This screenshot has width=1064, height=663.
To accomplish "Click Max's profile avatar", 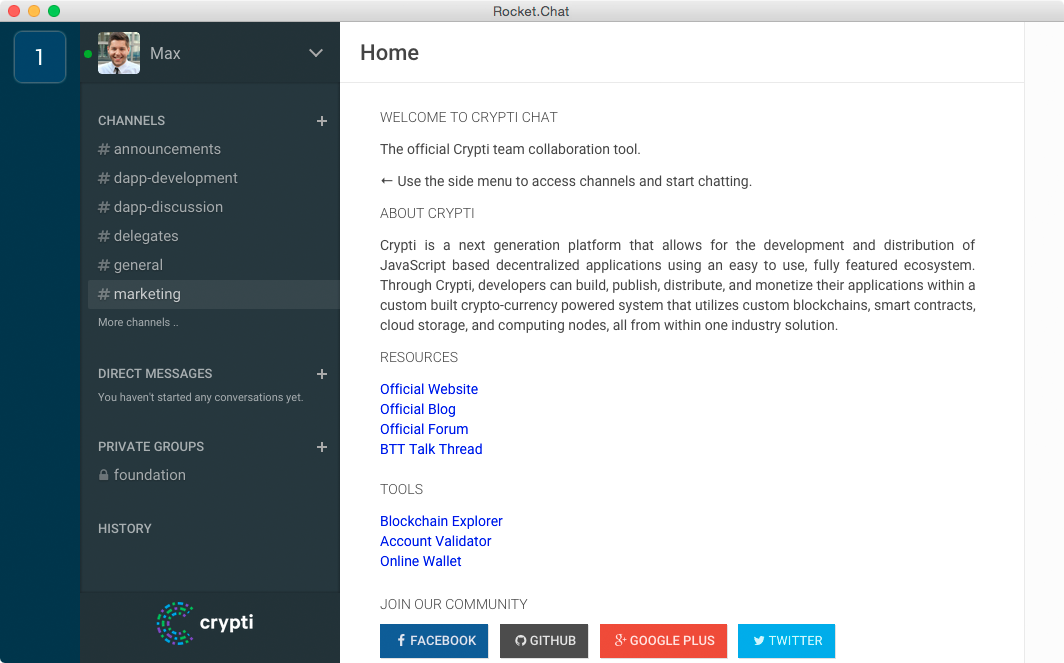I will 119,53.
